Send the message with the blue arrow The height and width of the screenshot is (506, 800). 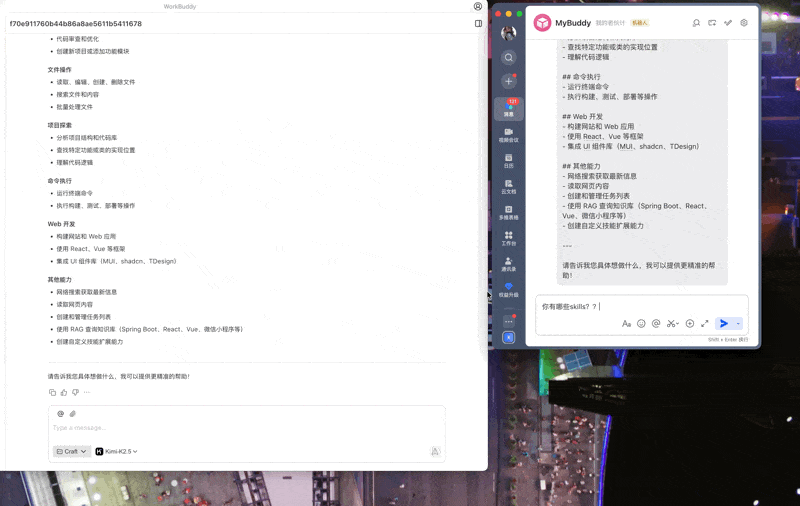pos(723,323)
